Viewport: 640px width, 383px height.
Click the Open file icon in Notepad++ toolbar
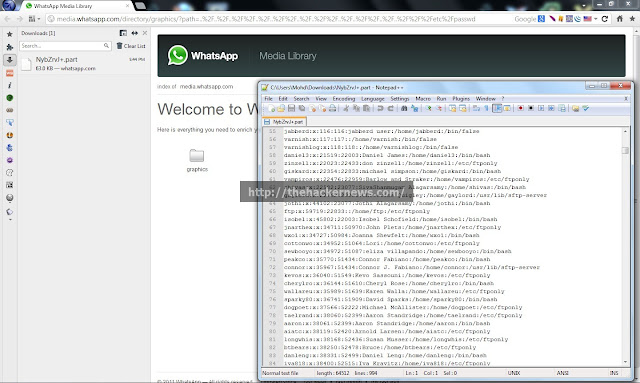(x=280, y=108)
